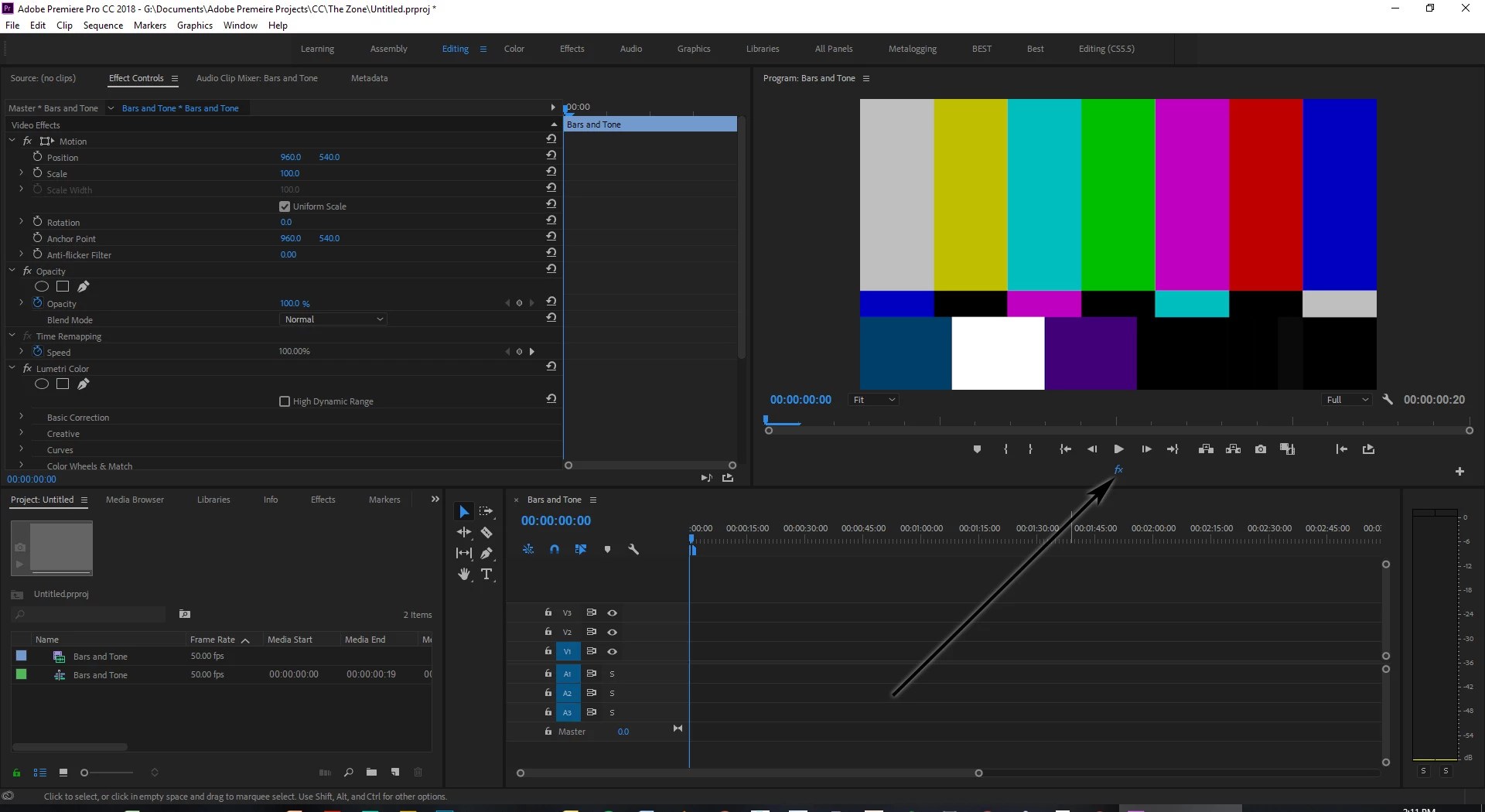Screen dimensions: 1485x812
Task: Toggle nest sequences insert mode in timeline
Action: (x=528, y=549)
